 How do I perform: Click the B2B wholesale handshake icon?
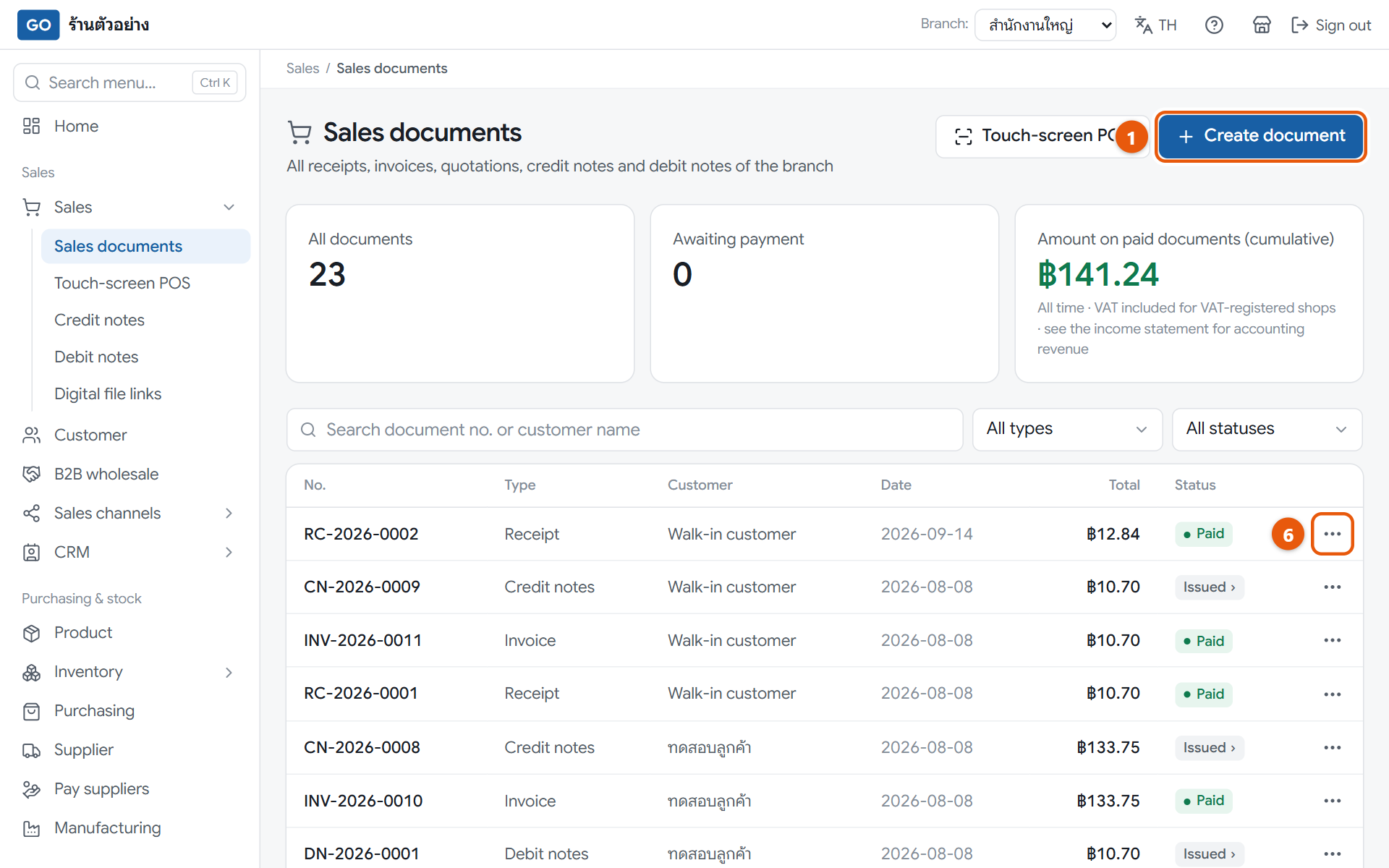[31, 474]
